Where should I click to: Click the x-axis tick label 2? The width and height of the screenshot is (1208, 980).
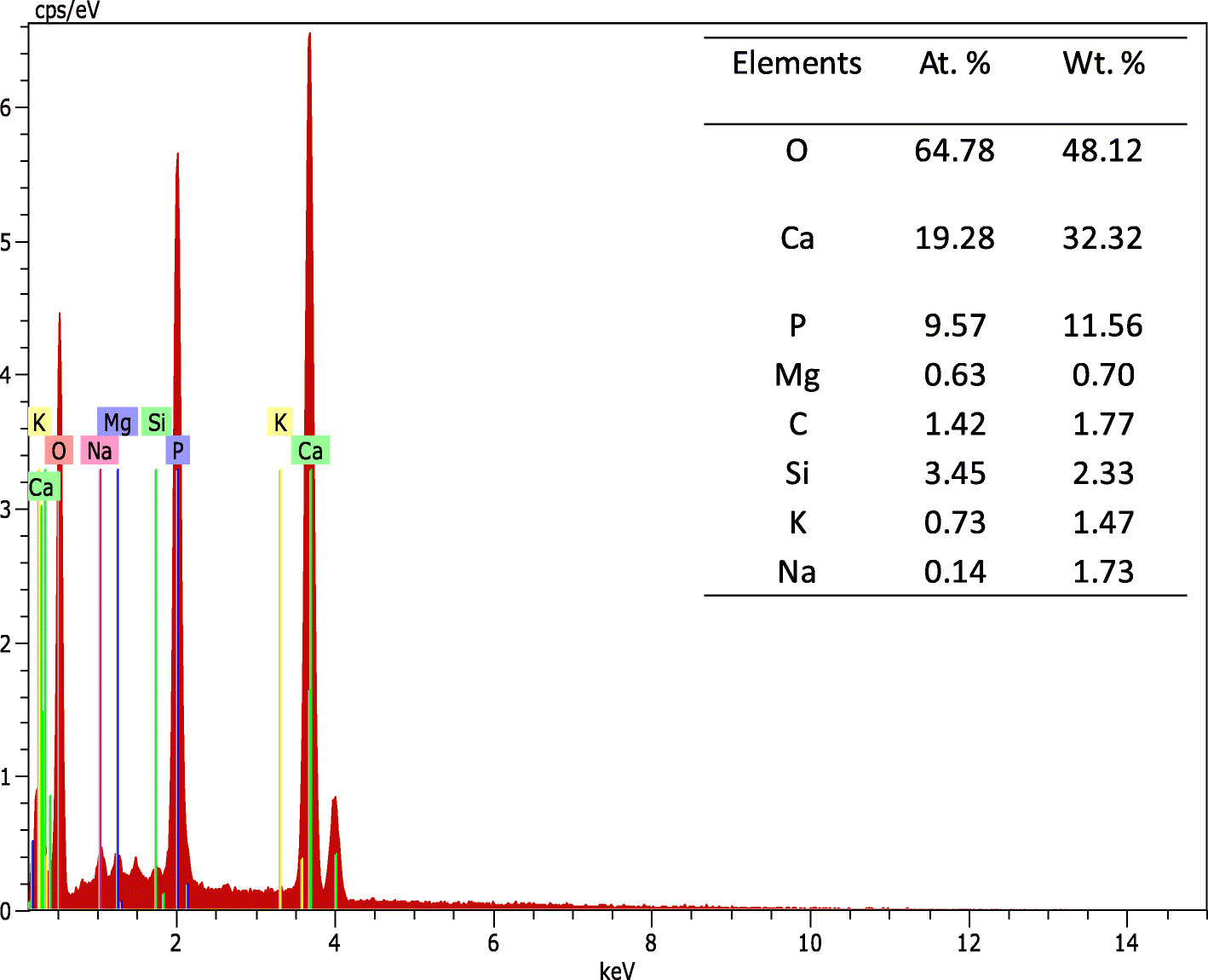[x=176, y=942]
